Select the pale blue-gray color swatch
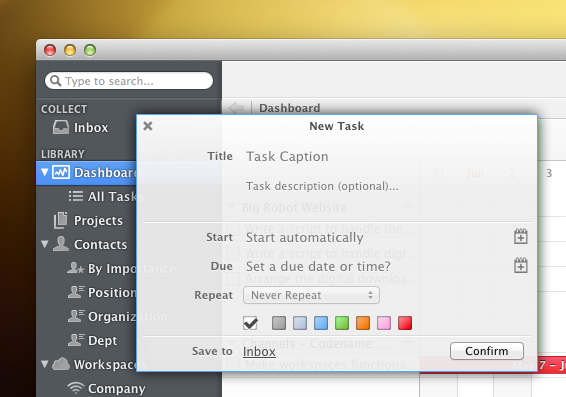The image size is (566, 397). tap(300, 323)
